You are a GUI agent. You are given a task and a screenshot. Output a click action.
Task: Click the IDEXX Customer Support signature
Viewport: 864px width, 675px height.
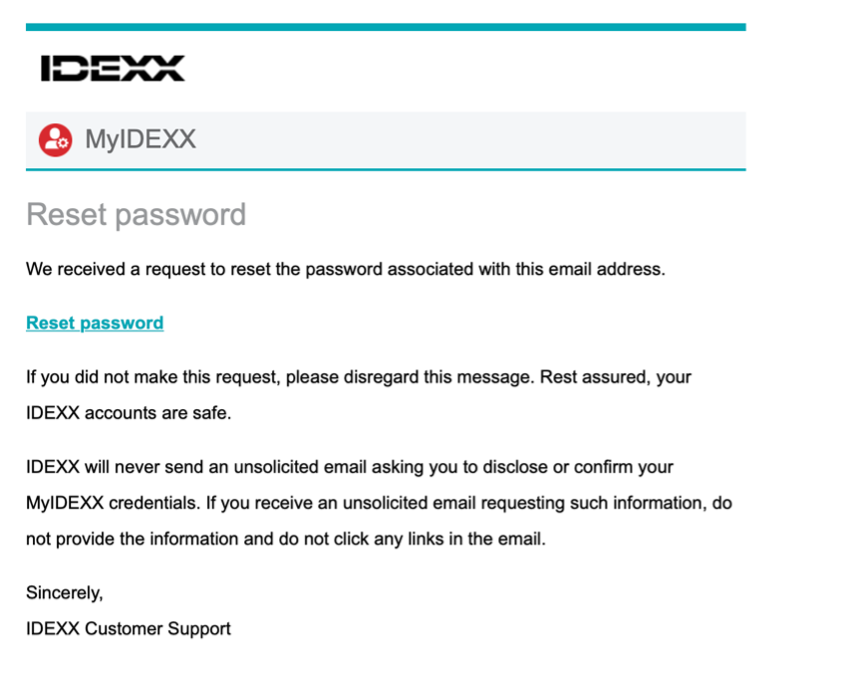[x=128, y=629]
